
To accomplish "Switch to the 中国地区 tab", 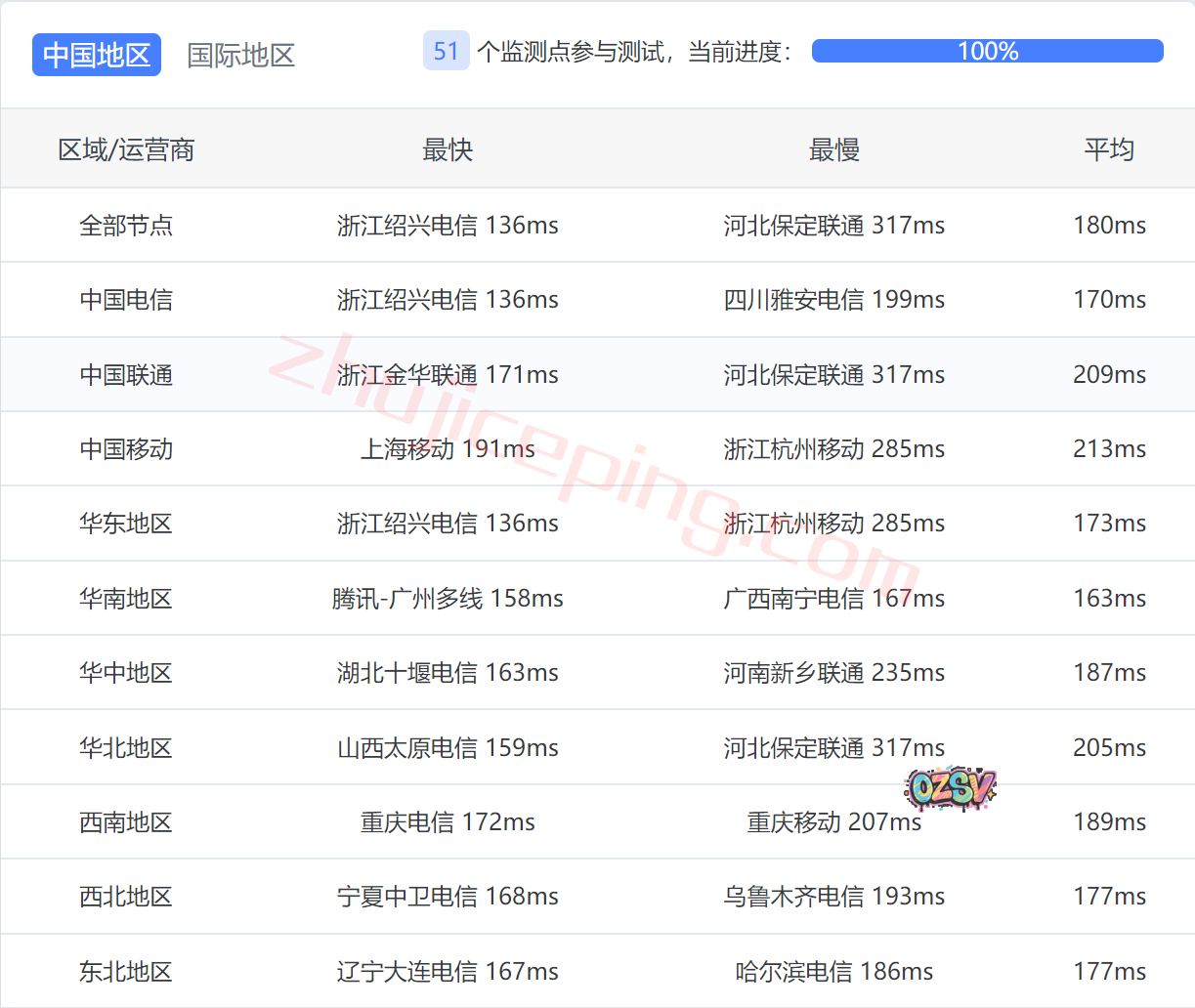I will point(97,55).
